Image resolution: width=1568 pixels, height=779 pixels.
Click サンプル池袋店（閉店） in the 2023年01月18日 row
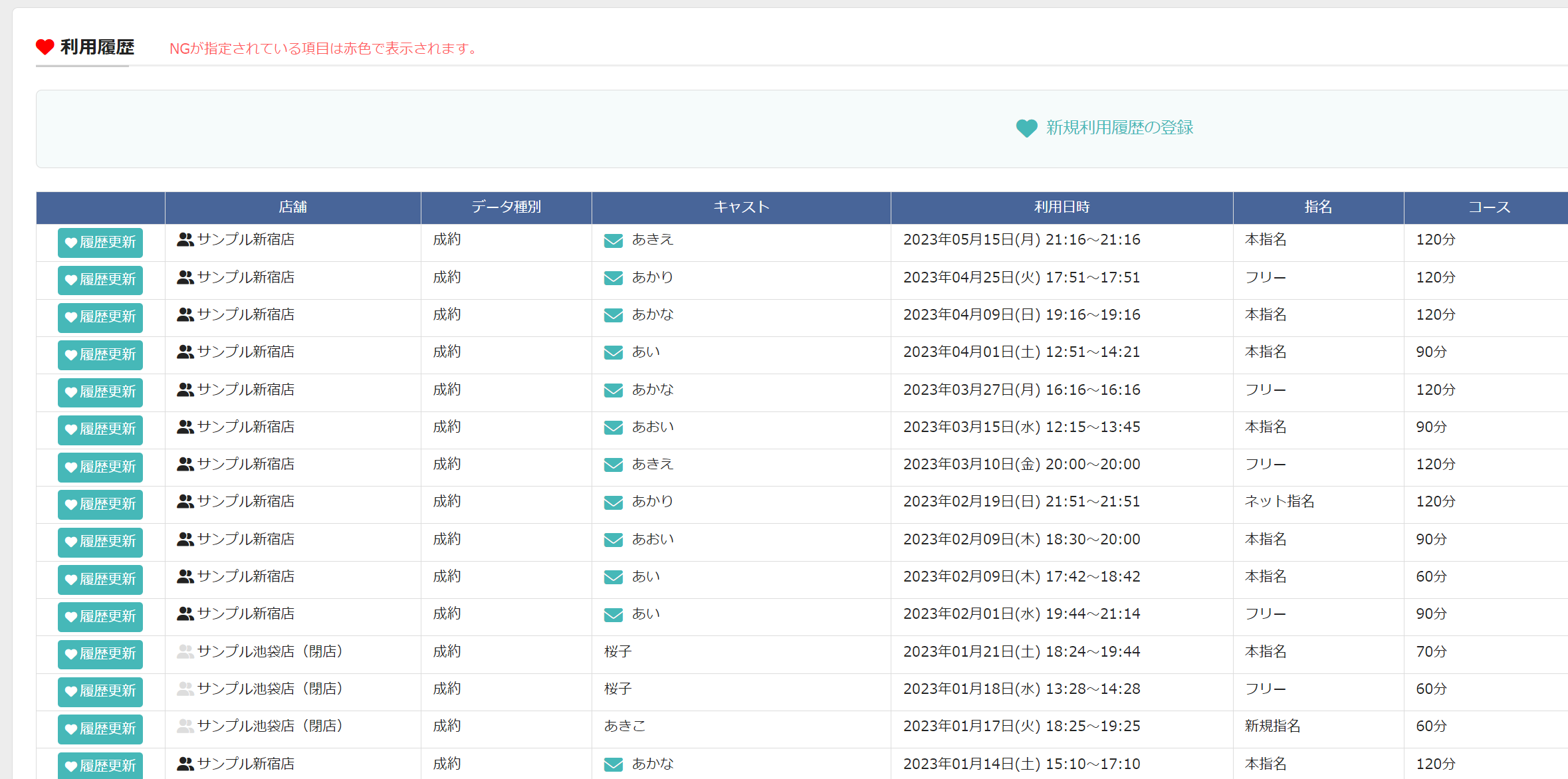(271, 689)
